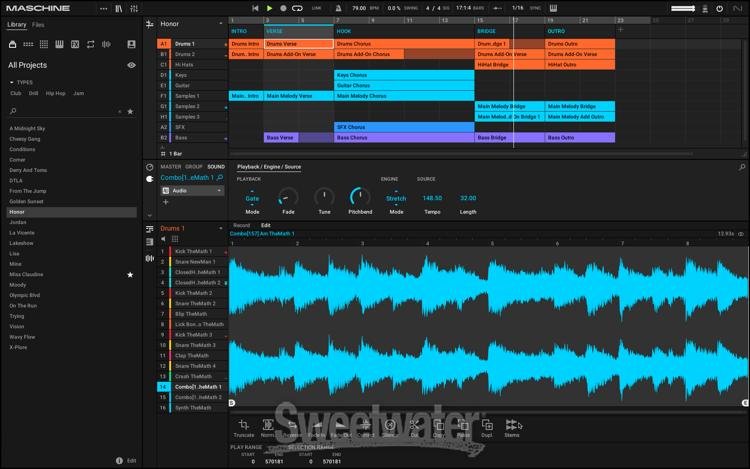Select the Instruments piano icon in the browser
Viewport: 750px width, 469px height.
click(59, 44)
